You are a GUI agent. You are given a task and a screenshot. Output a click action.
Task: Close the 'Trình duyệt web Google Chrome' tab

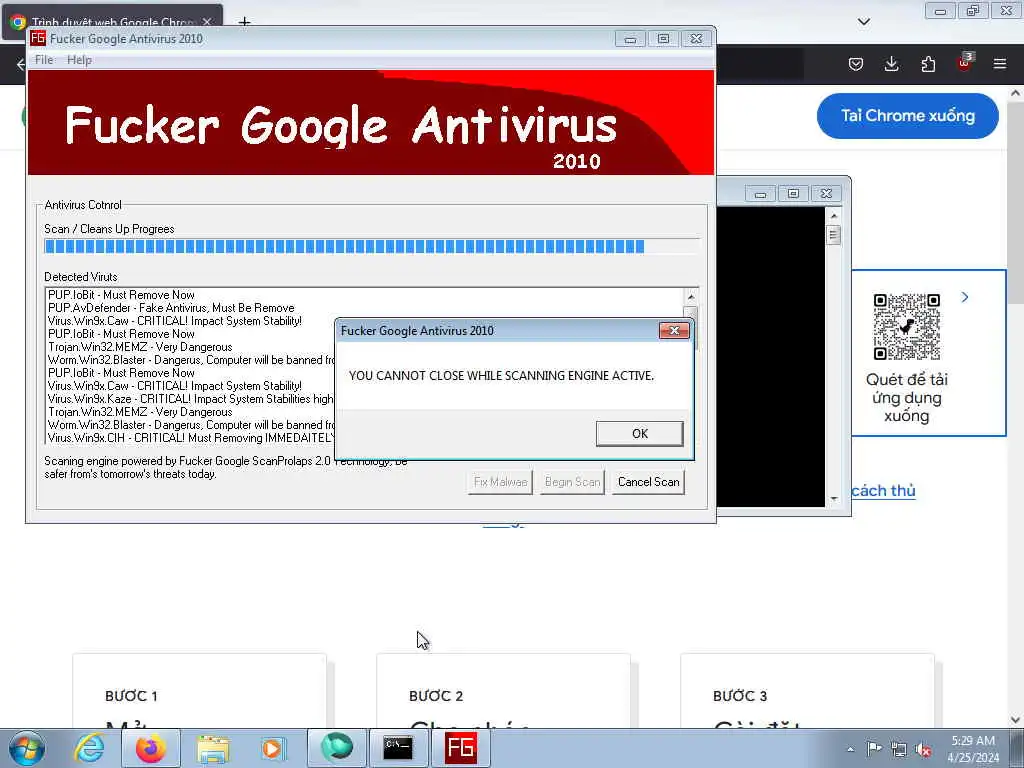coord(207,22)
